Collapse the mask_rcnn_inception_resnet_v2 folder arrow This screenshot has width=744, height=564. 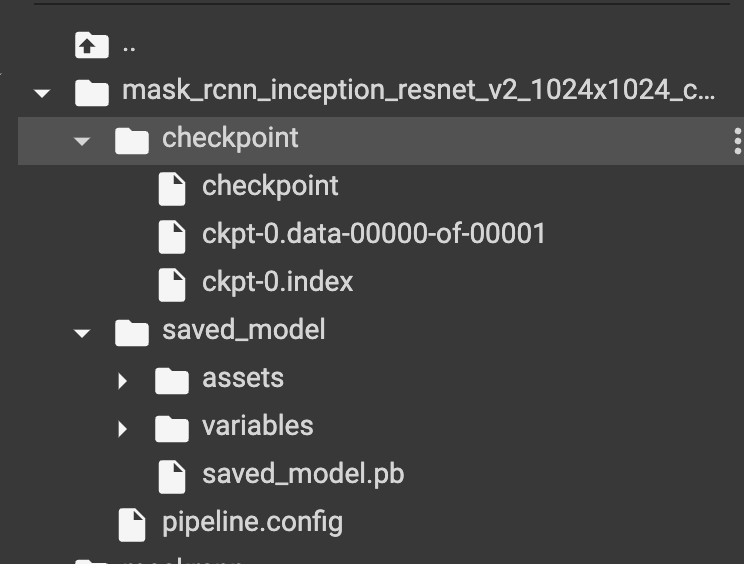tap(42, 93)
